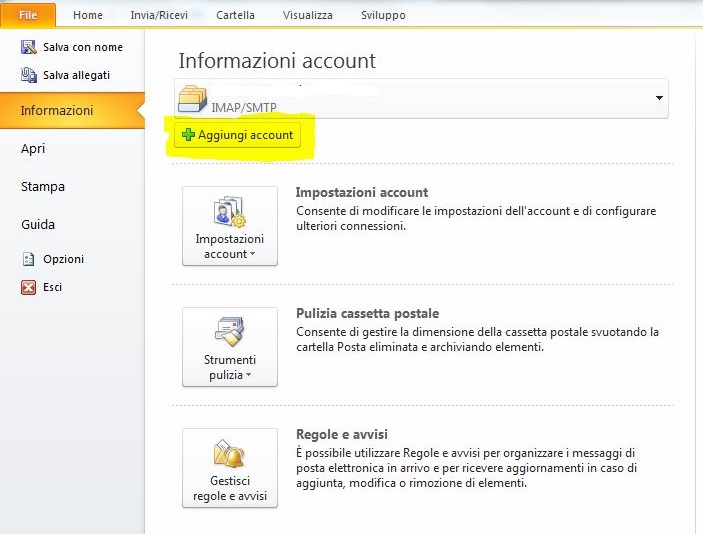Click the Salva allegati icon
The height and width of the screenshot is (534, 703).
[x=29, y=75]
